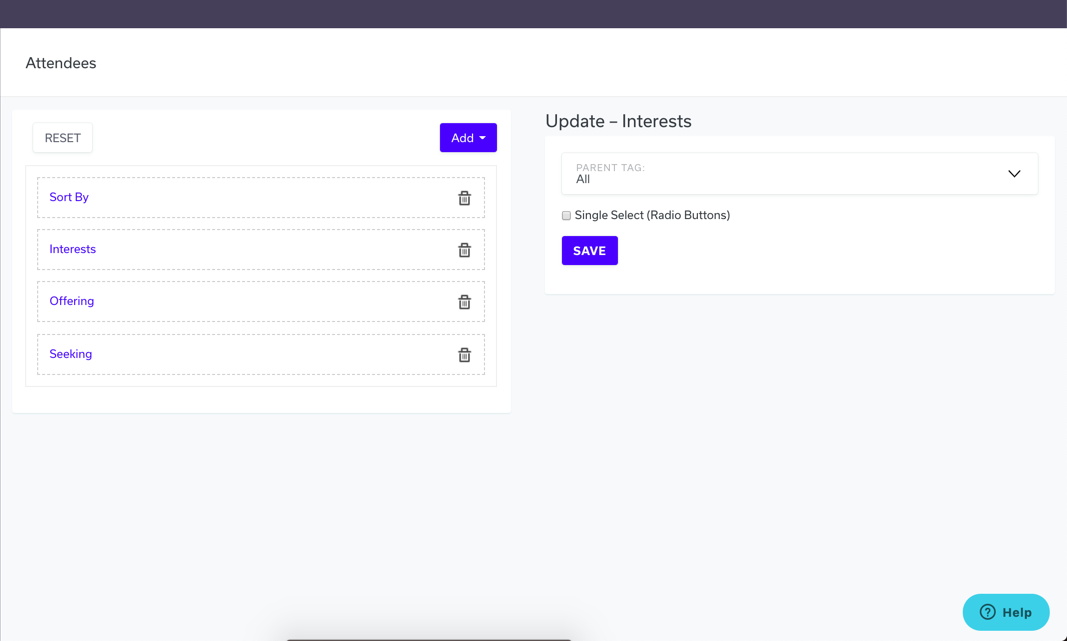
Task: Select the Offering filter
Action: 71,301
